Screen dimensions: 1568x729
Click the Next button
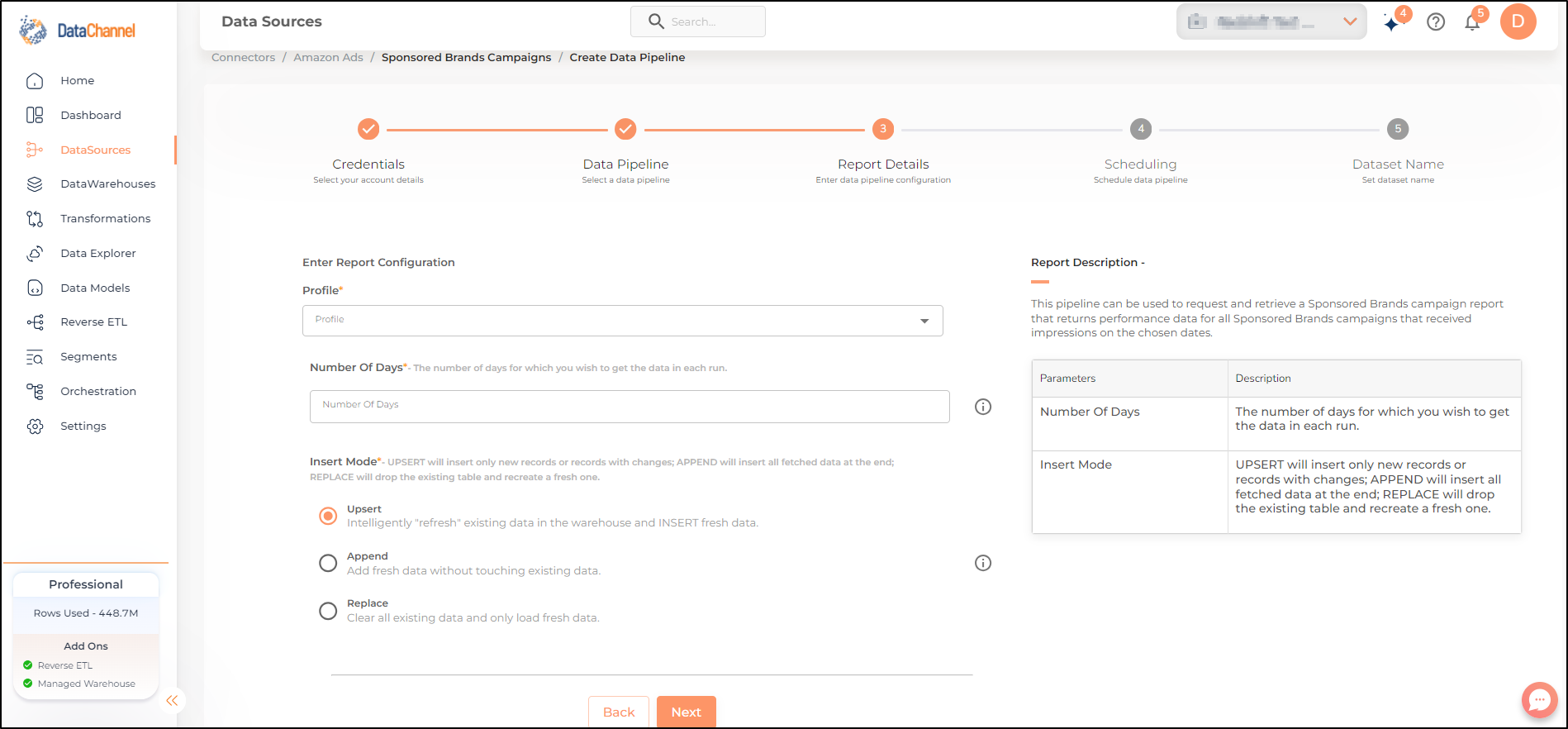[687, 712]
